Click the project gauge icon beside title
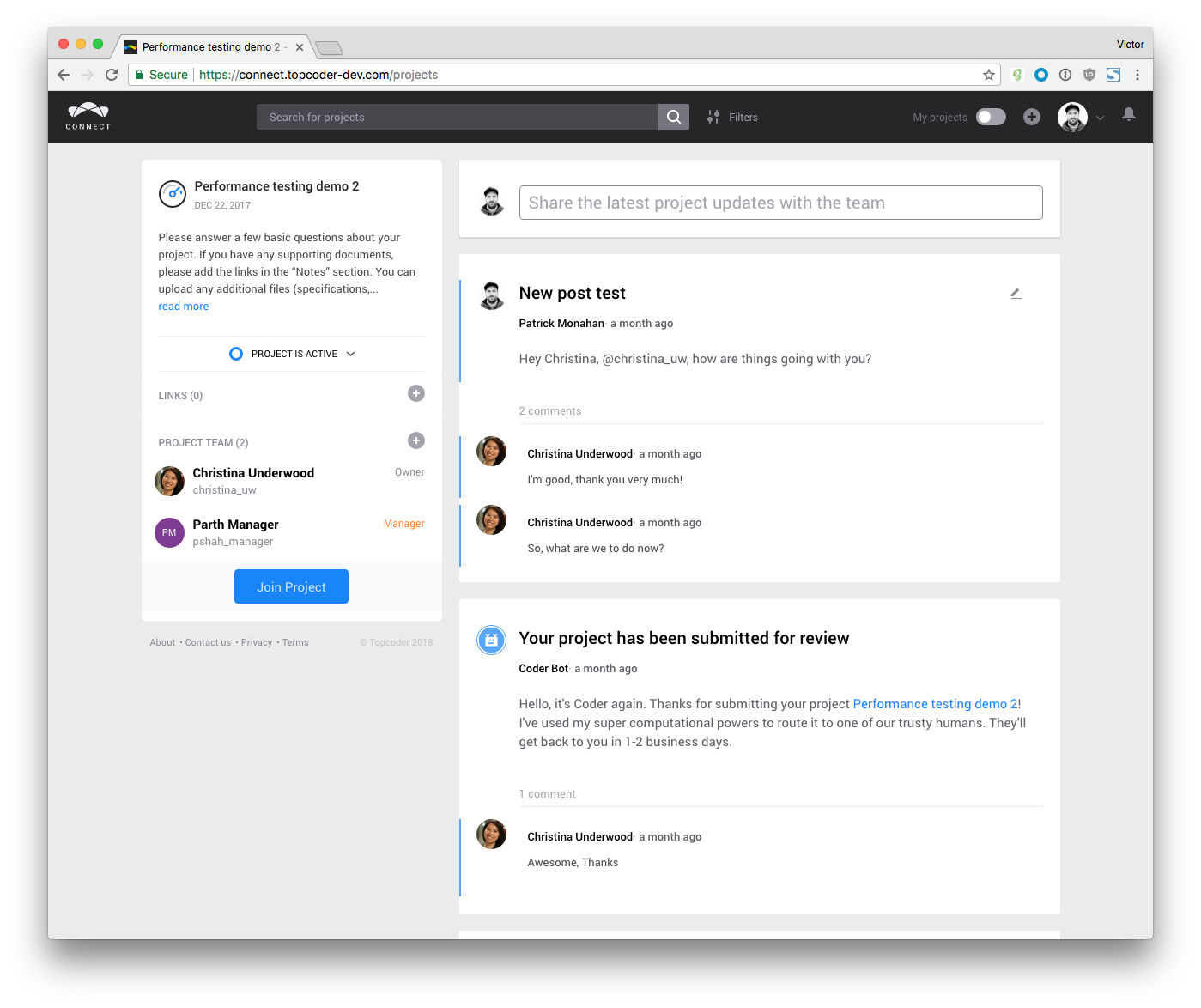This screenshot has width=1201, height=1008. [173, 194]
